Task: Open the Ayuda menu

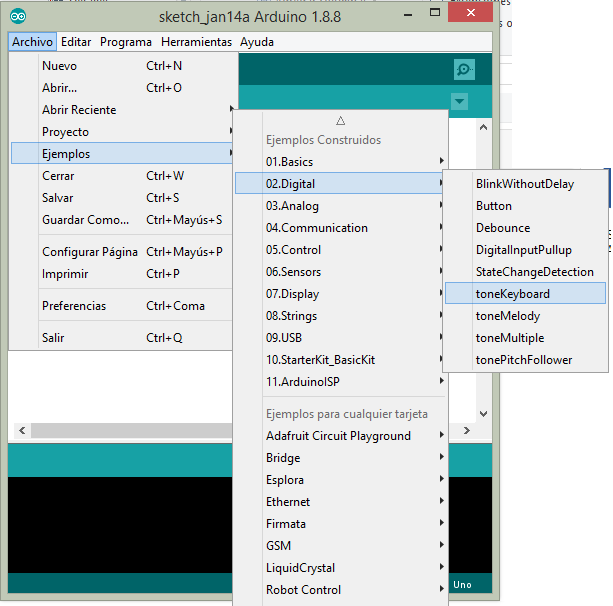Action: coord(256,42)
